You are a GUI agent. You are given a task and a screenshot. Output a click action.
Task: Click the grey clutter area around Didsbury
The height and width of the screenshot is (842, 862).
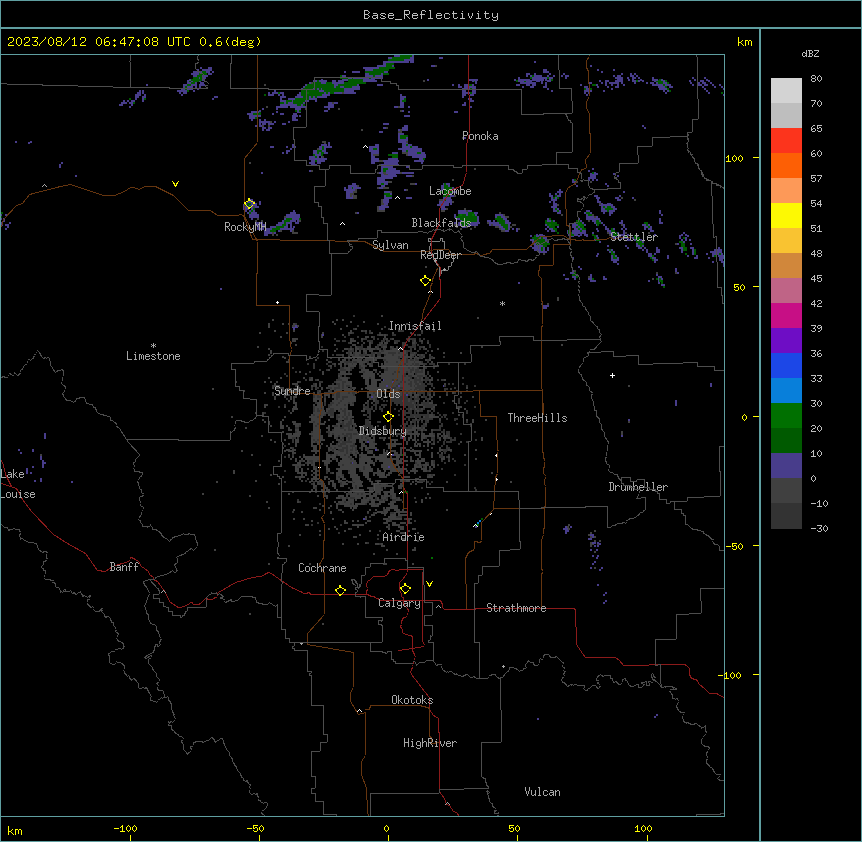(x=374, y=429)
